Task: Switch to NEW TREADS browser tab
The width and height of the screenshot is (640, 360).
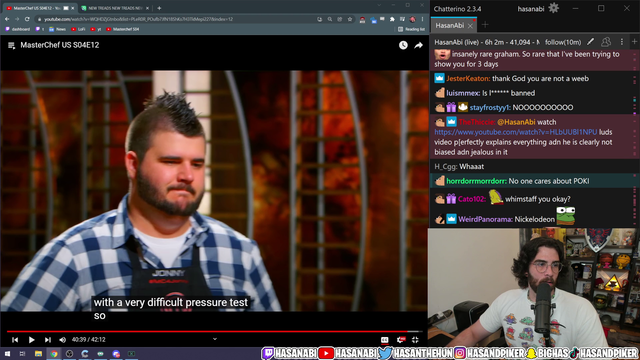Action: [x=115, y=8]
